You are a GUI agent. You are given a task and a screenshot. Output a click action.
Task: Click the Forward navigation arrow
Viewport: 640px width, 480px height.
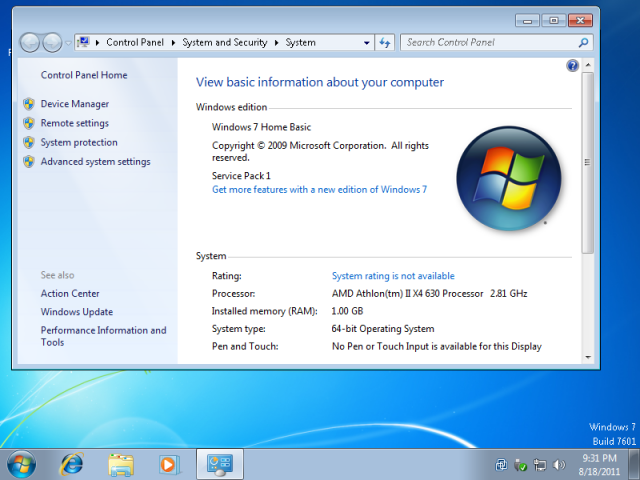click(x=52, y=42)
